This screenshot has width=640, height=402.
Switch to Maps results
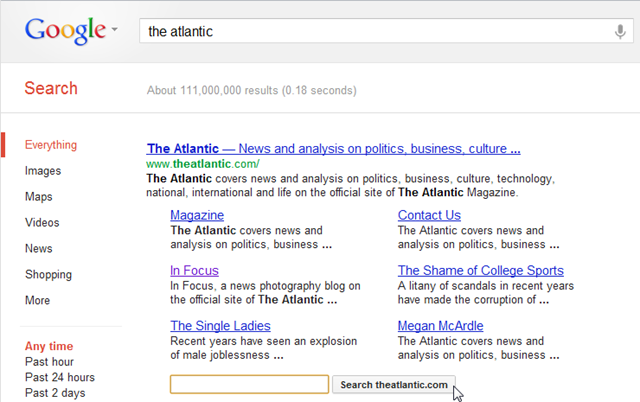pos(39,197)
